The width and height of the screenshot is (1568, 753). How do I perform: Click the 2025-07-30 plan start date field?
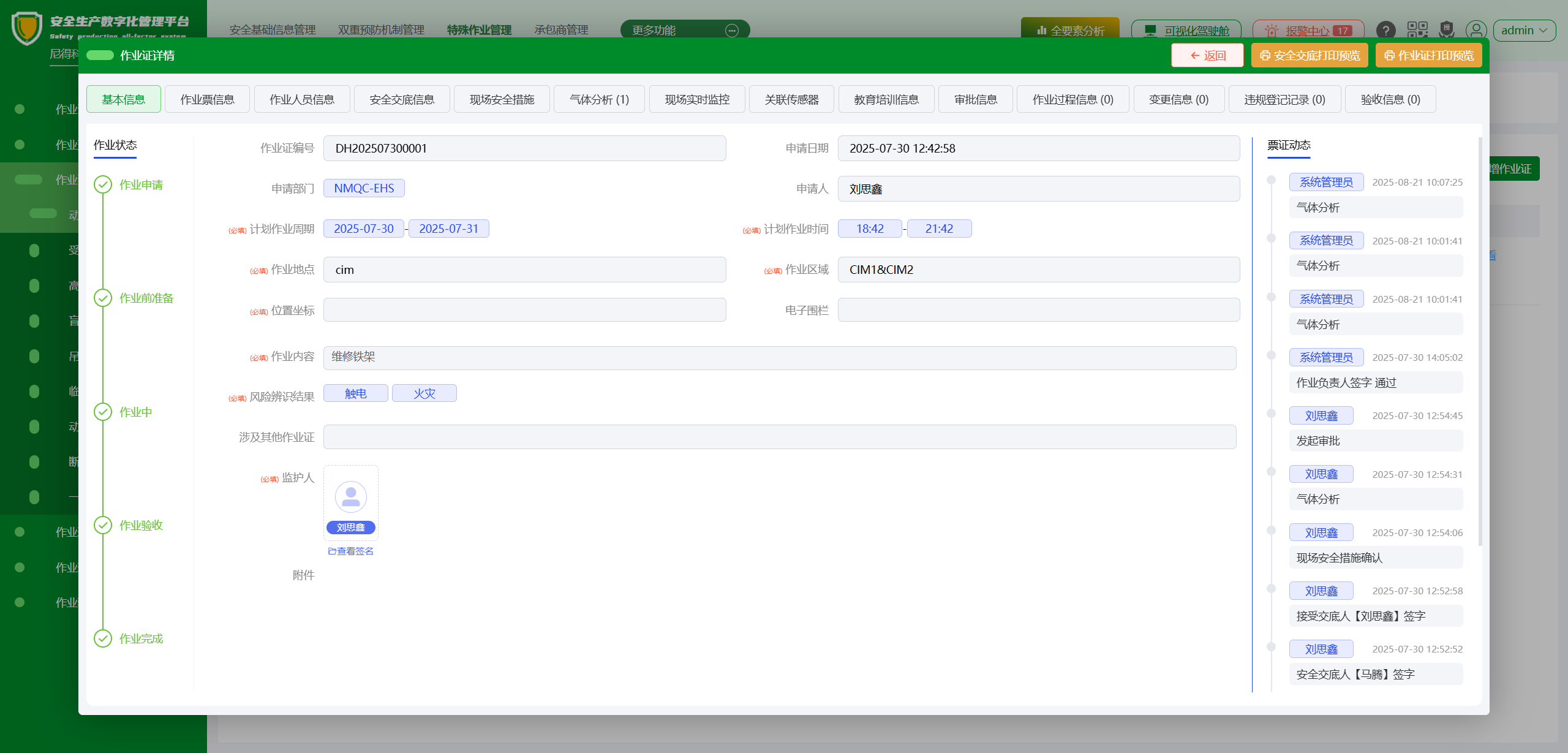(364, 229)
